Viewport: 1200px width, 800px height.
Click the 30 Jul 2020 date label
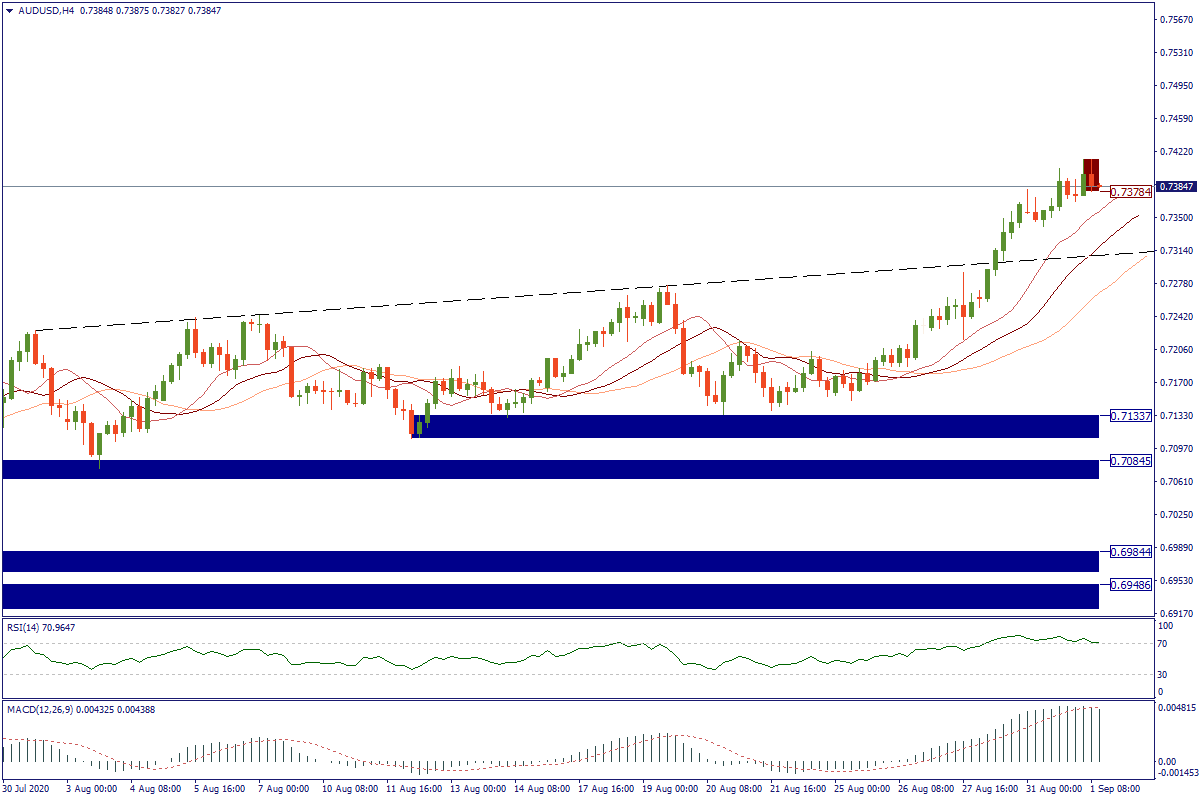tap(27, 788)
